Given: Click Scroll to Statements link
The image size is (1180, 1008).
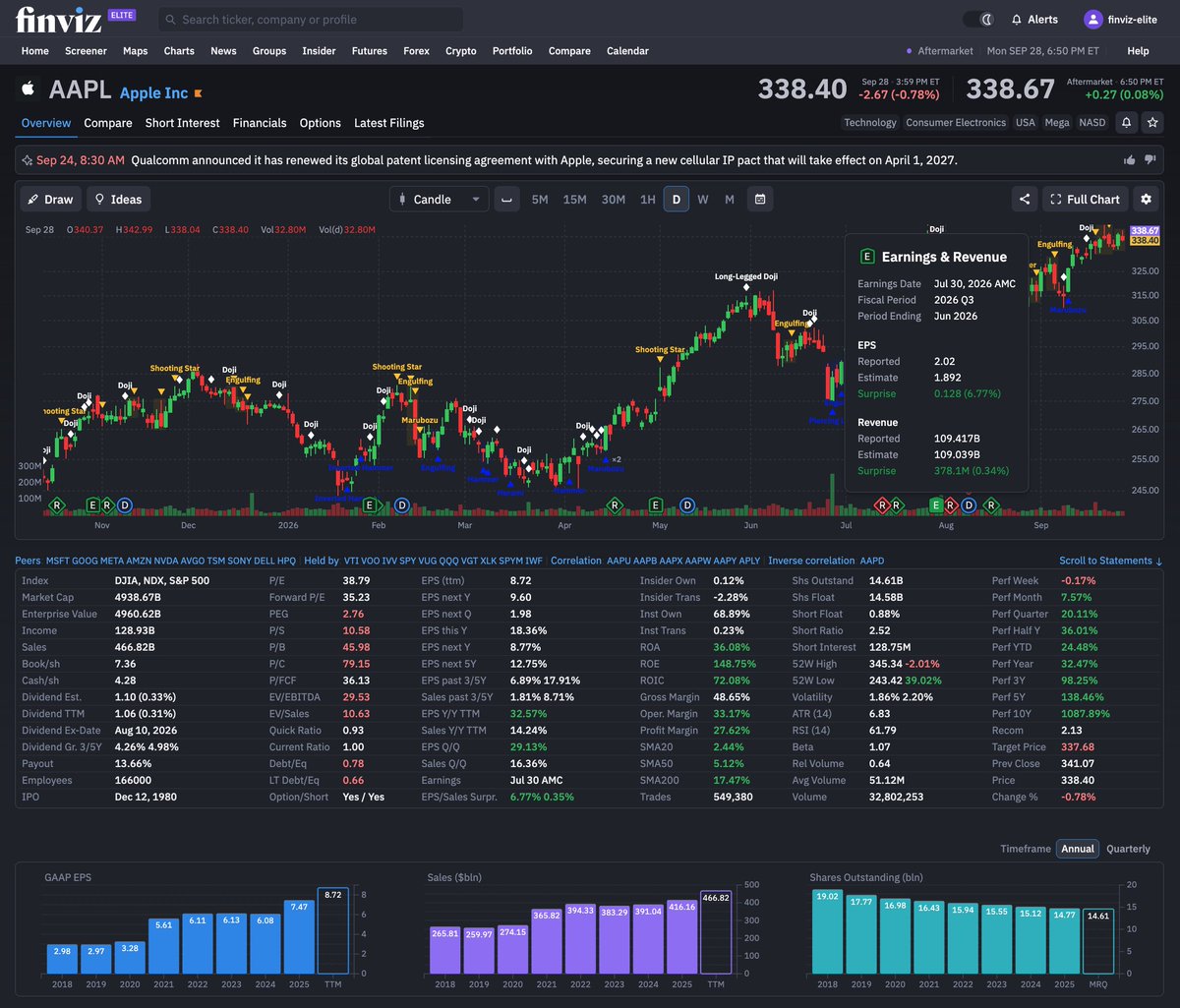Looking at the screenshot, I should [x=1110, y=561].
